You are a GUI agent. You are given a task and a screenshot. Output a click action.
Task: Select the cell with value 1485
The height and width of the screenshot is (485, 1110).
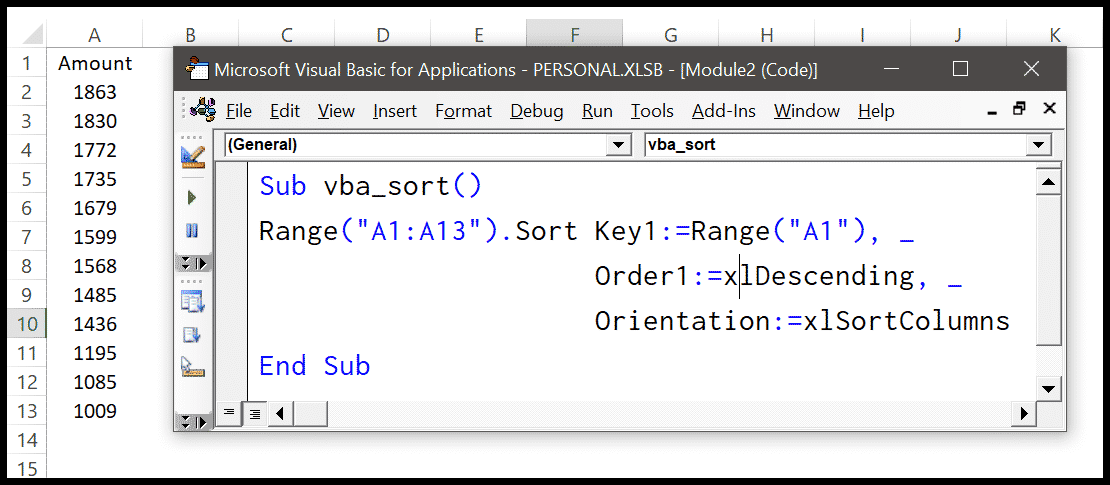pyautogui.click(x=95, y=295)
